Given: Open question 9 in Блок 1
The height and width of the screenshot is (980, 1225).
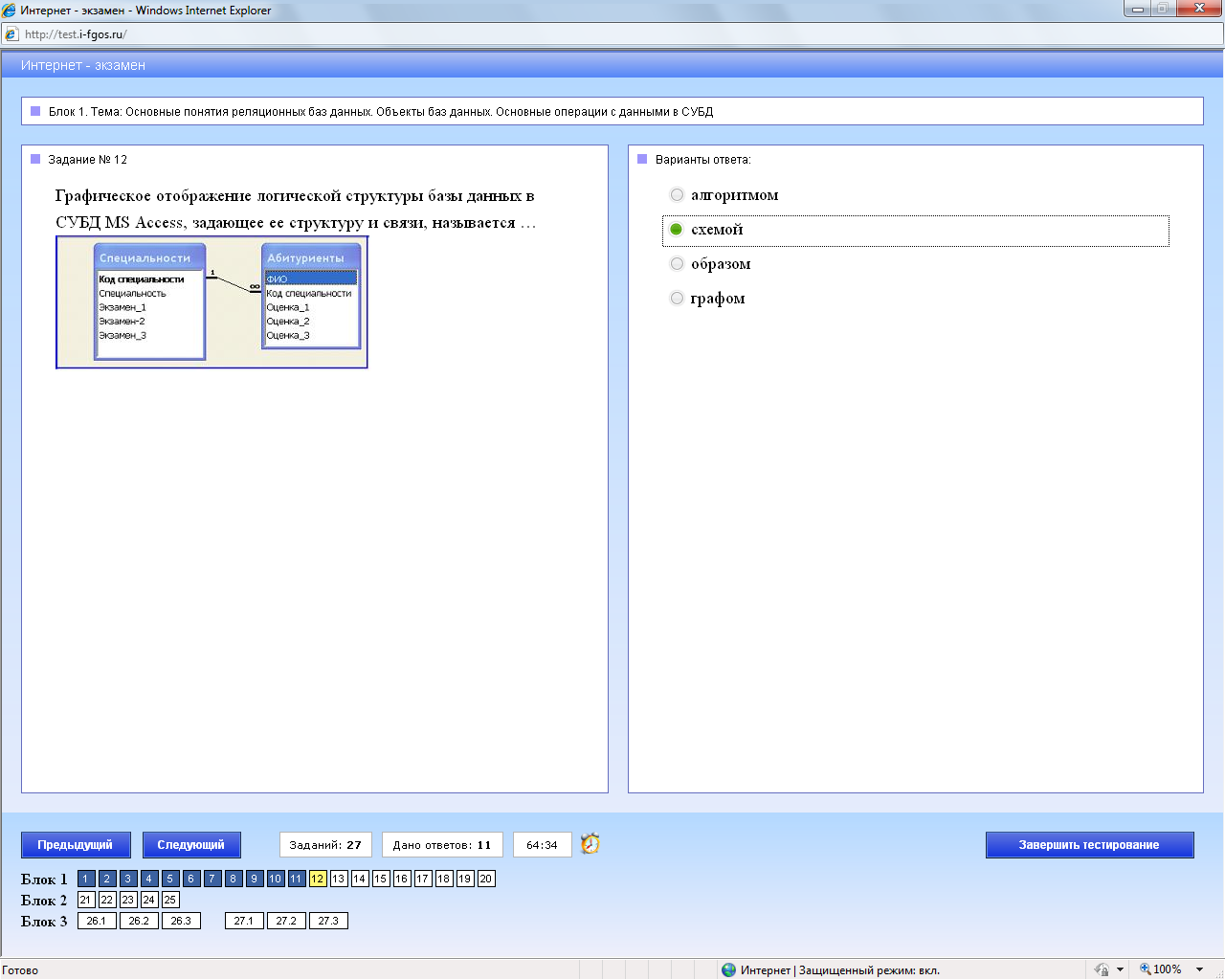Looking at the screenshot, I should click(254, 879).
